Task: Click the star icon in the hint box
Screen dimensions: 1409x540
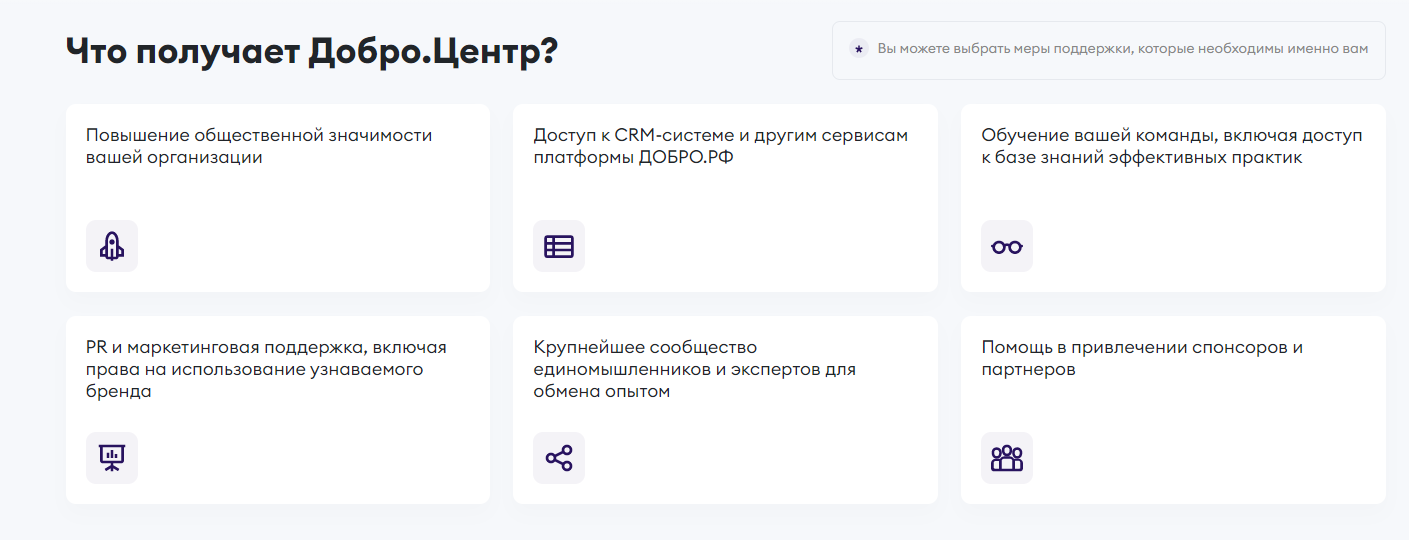Action: [x=858, y=49]
